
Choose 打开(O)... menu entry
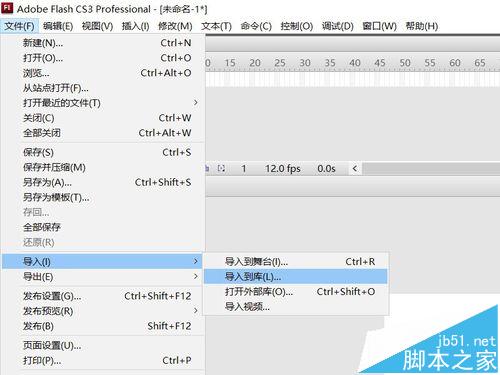click(x=103, y=58)
